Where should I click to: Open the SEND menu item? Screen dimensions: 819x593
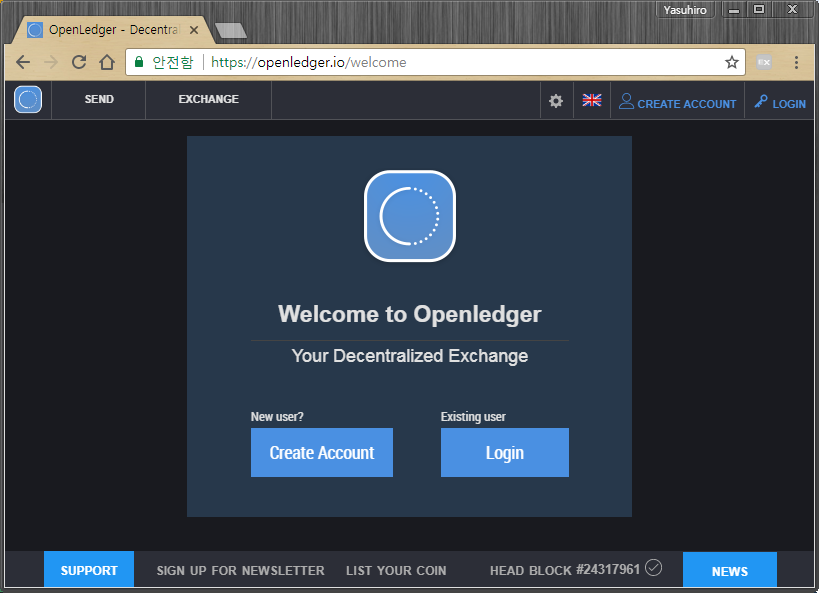(99, 99)
